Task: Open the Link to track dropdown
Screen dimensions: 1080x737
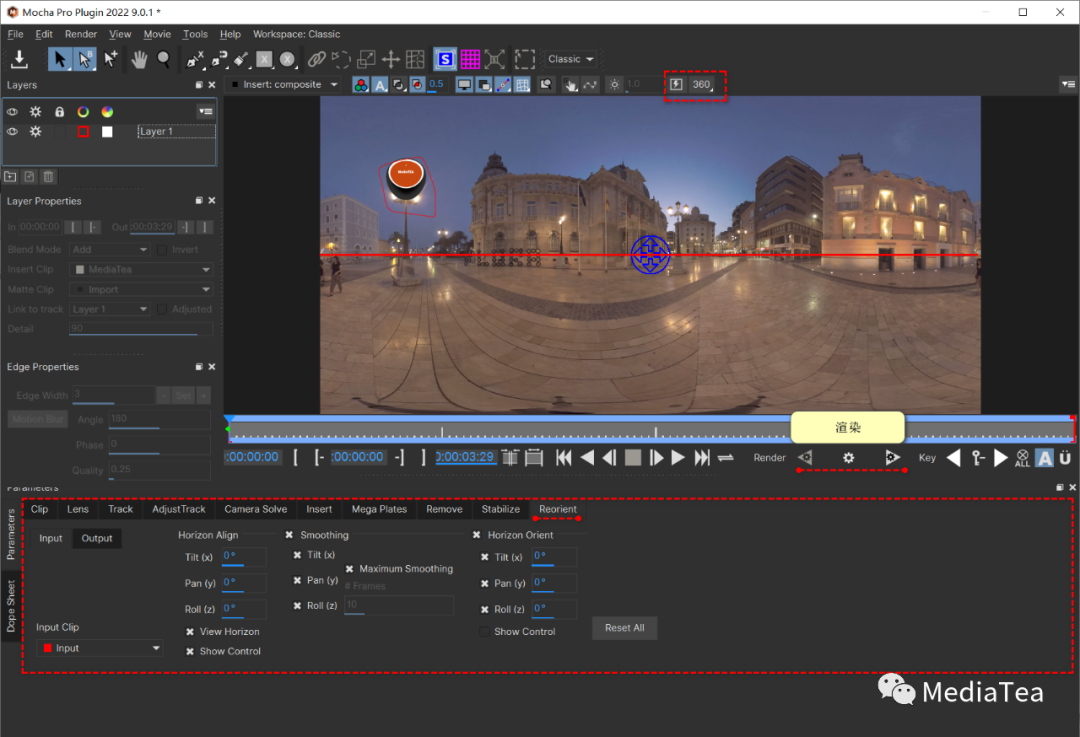Action: pyautogui.click(x=110, y=309)
